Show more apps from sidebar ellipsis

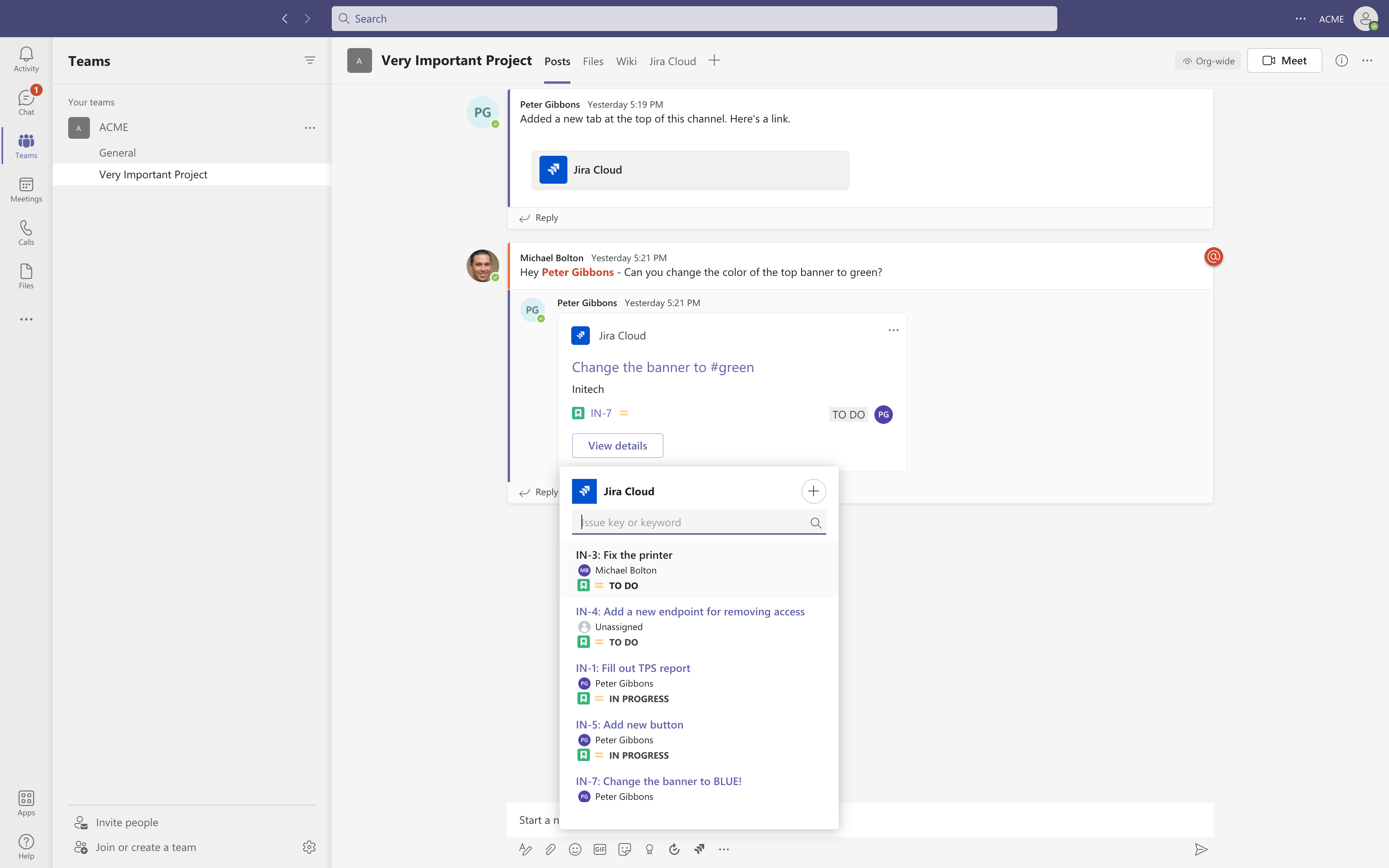point(26,319)
